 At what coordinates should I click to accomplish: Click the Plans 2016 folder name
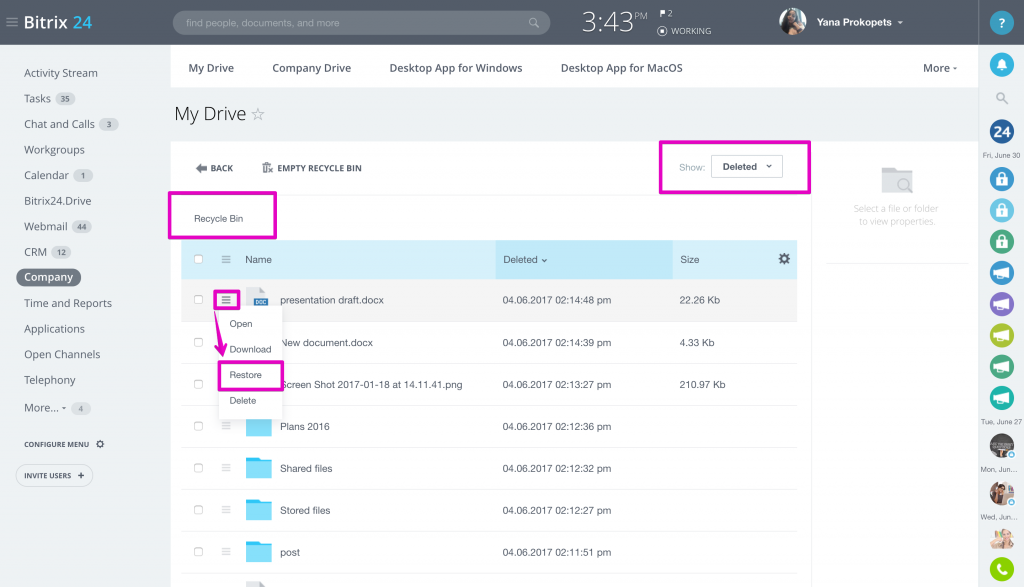coord(305,426)
